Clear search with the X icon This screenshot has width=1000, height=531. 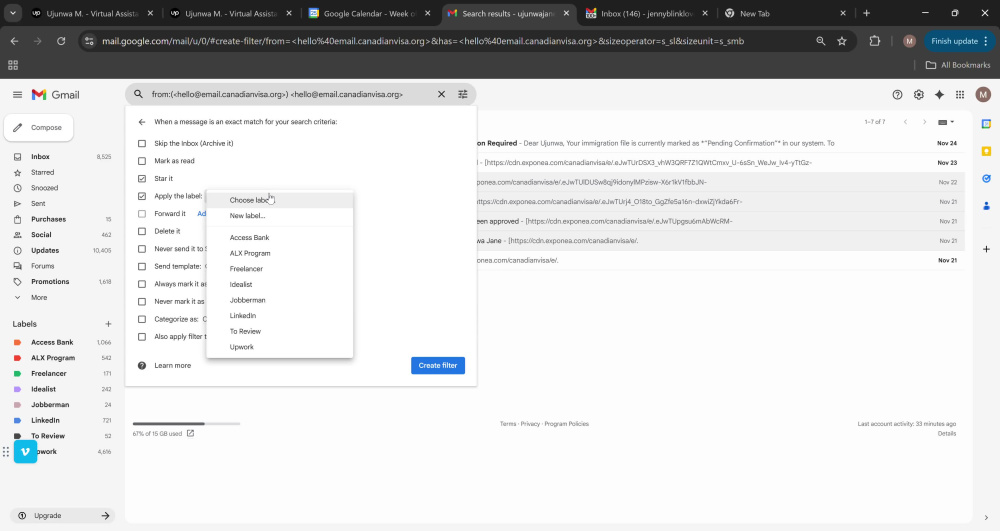(x=441, y=94)
